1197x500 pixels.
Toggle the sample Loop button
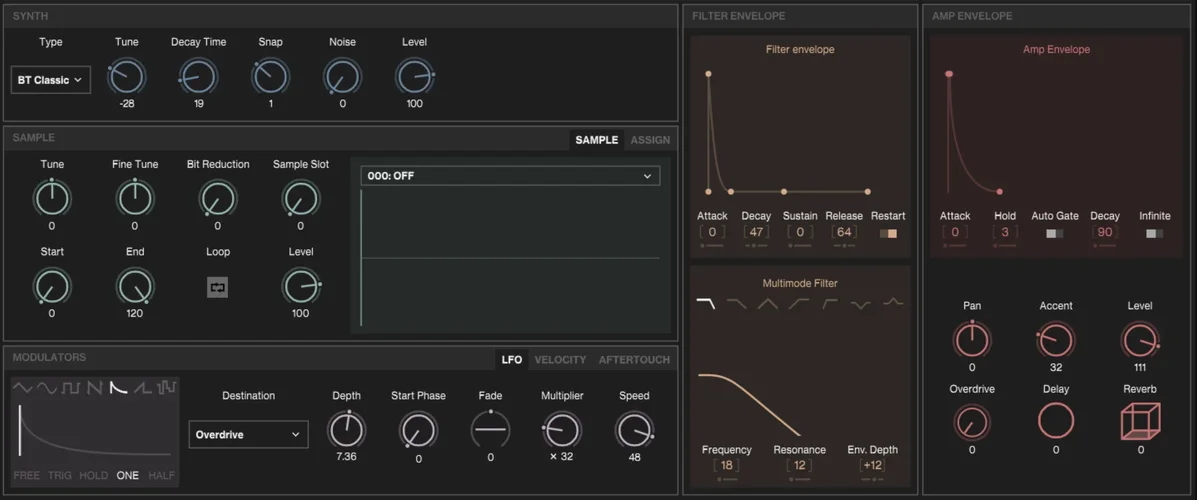217,287
